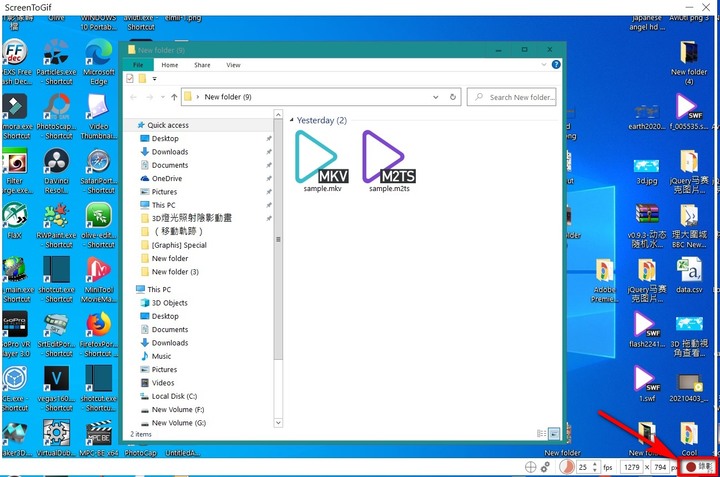
Task: Click the ScreenToGif fps clock icon
Action: (x=567, y=467)
